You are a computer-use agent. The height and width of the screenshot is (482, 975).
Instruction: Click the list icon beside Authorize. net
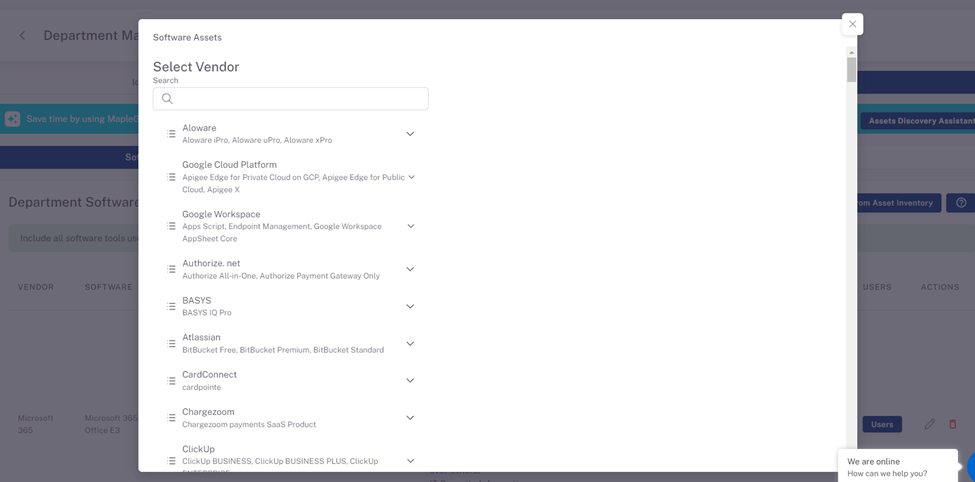(171, 269)
